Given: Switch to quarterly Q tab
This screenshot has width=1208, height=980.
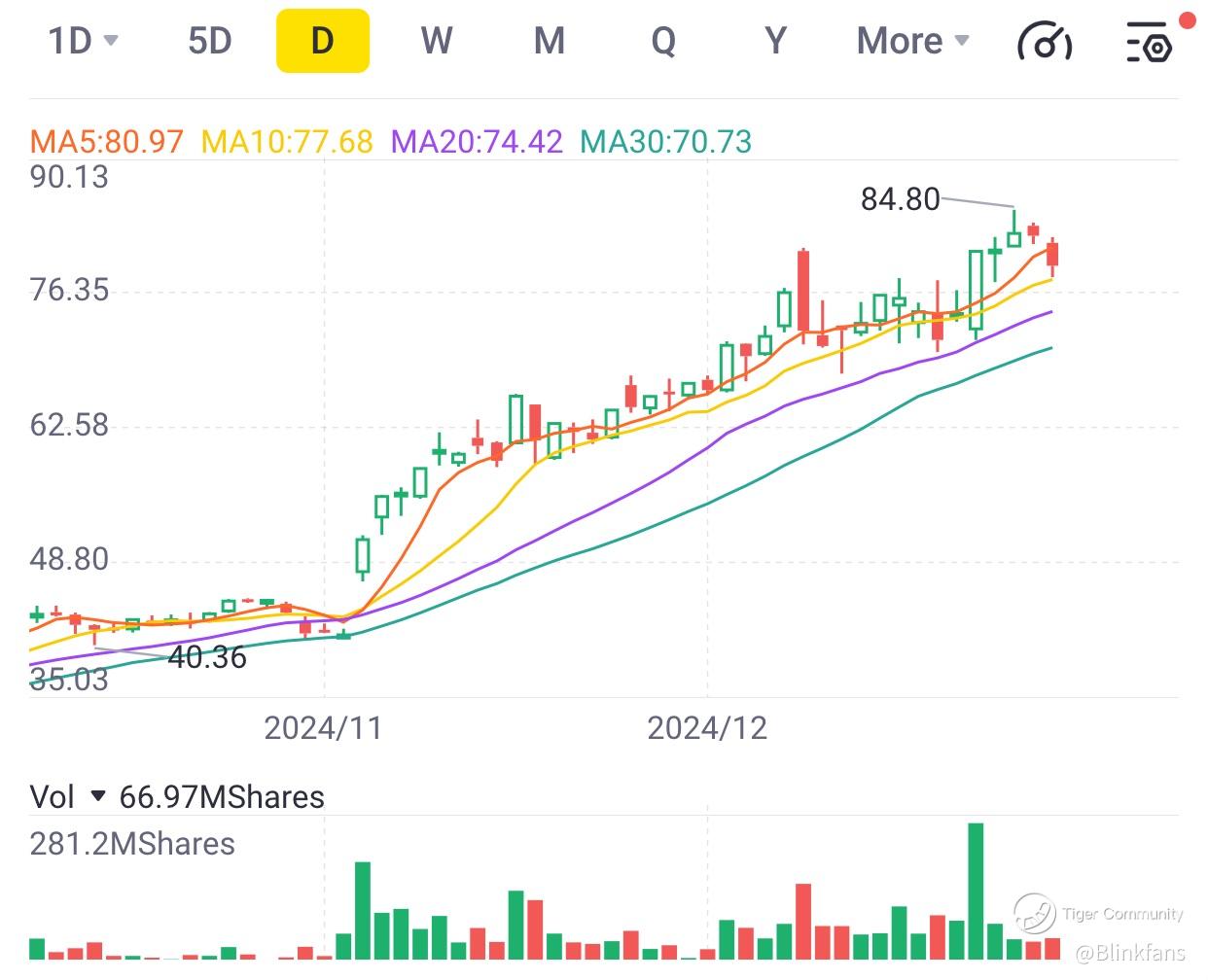Looking at the screenshot, I should click(662, 41).
